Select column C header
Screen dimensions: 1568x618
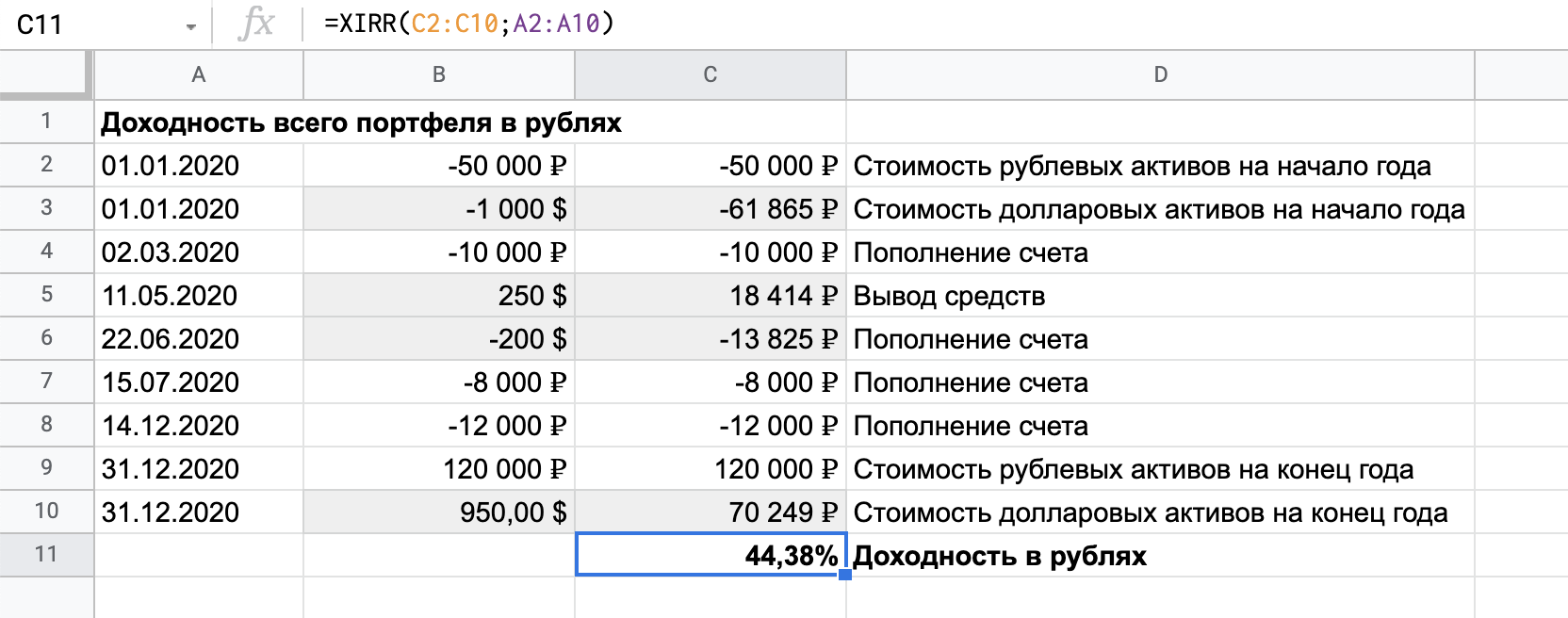pos(710,74)
